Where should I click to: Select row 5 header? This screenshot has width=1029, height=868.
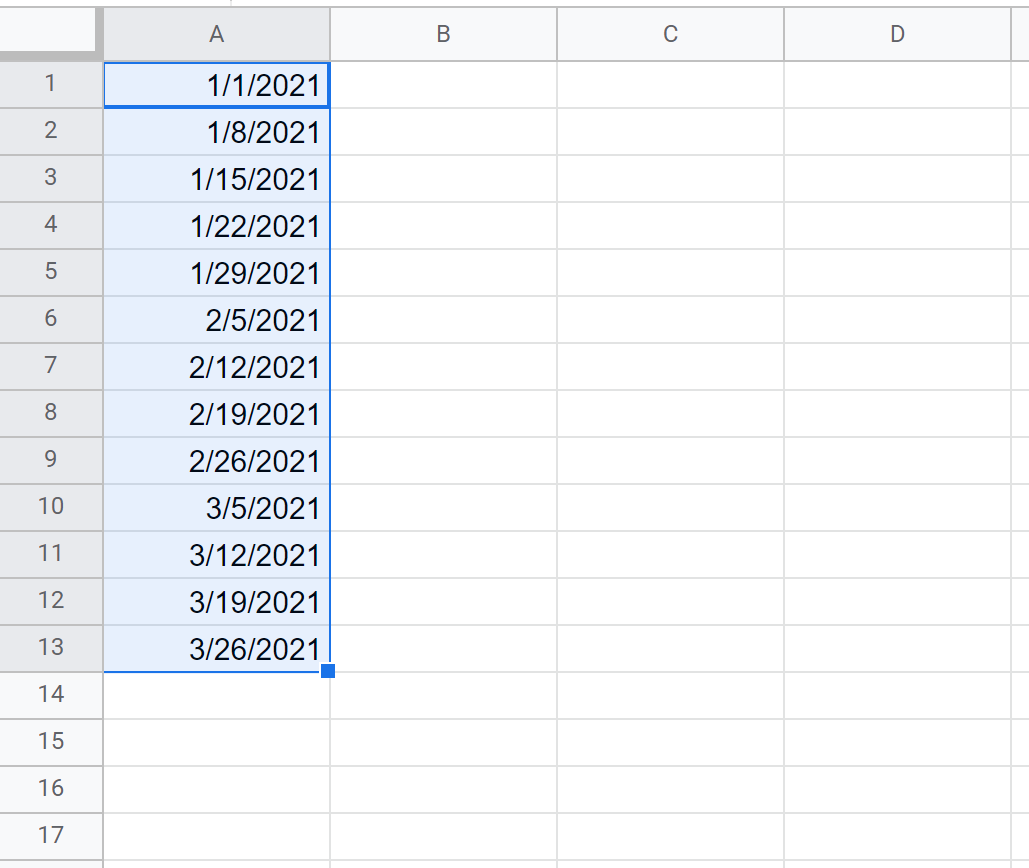click(51, 272)
